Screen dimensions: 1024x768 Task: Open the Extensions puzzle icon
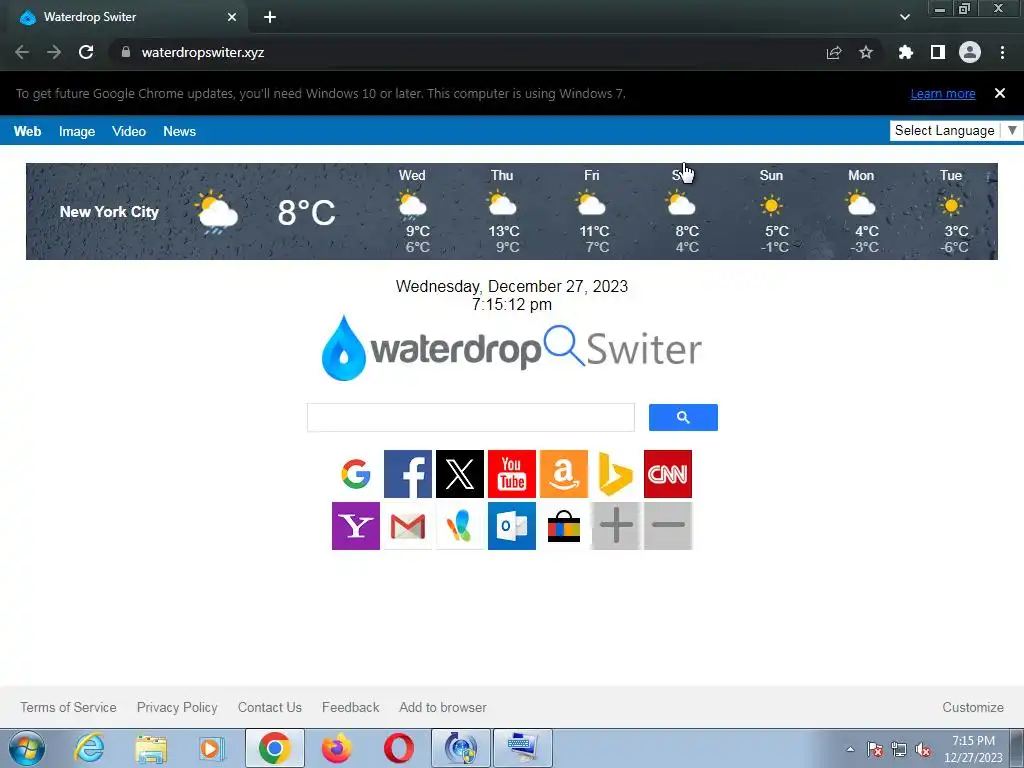tap(906, 52)
